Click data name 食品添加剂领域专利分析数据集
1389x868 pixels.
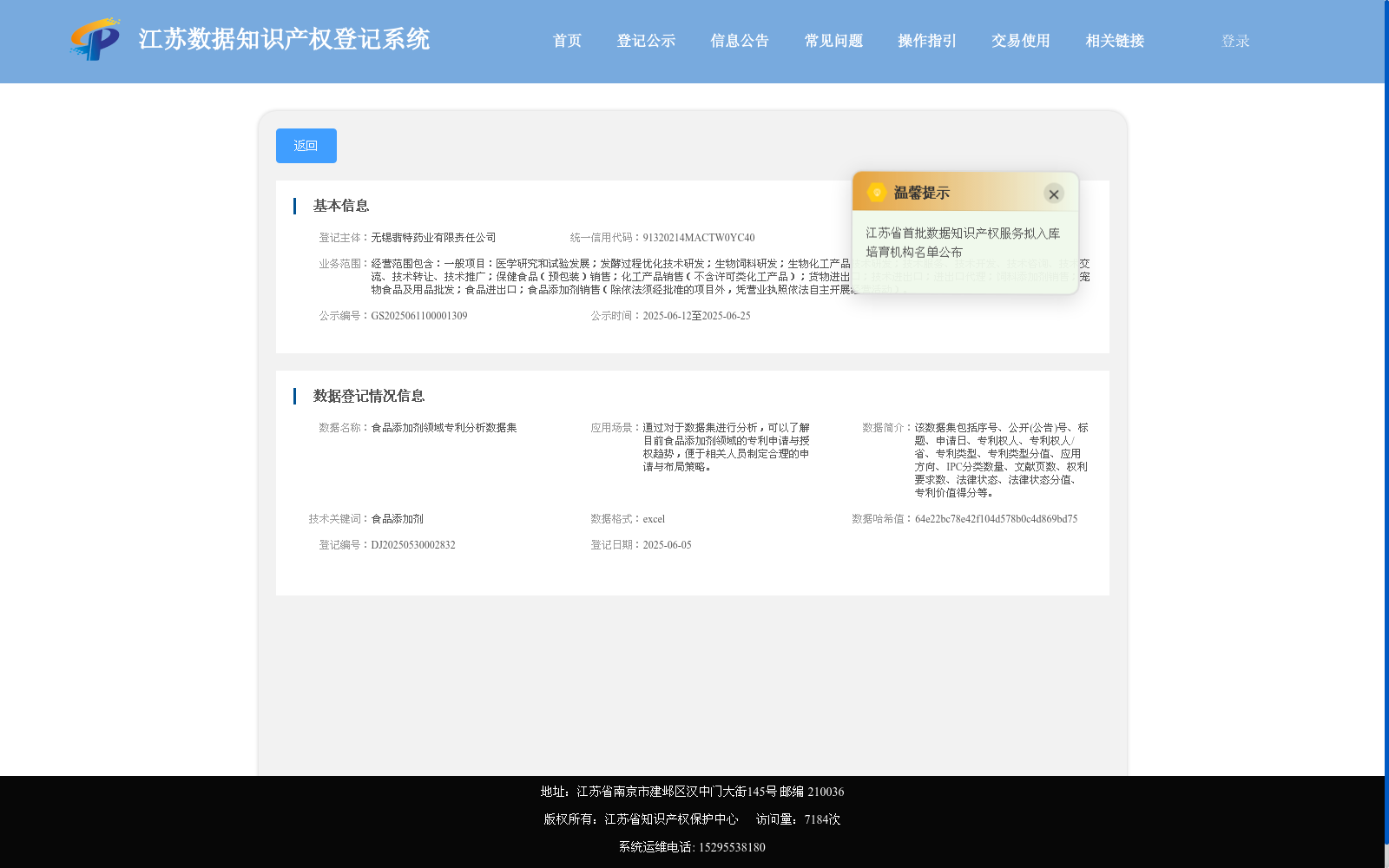click(444, 428)
